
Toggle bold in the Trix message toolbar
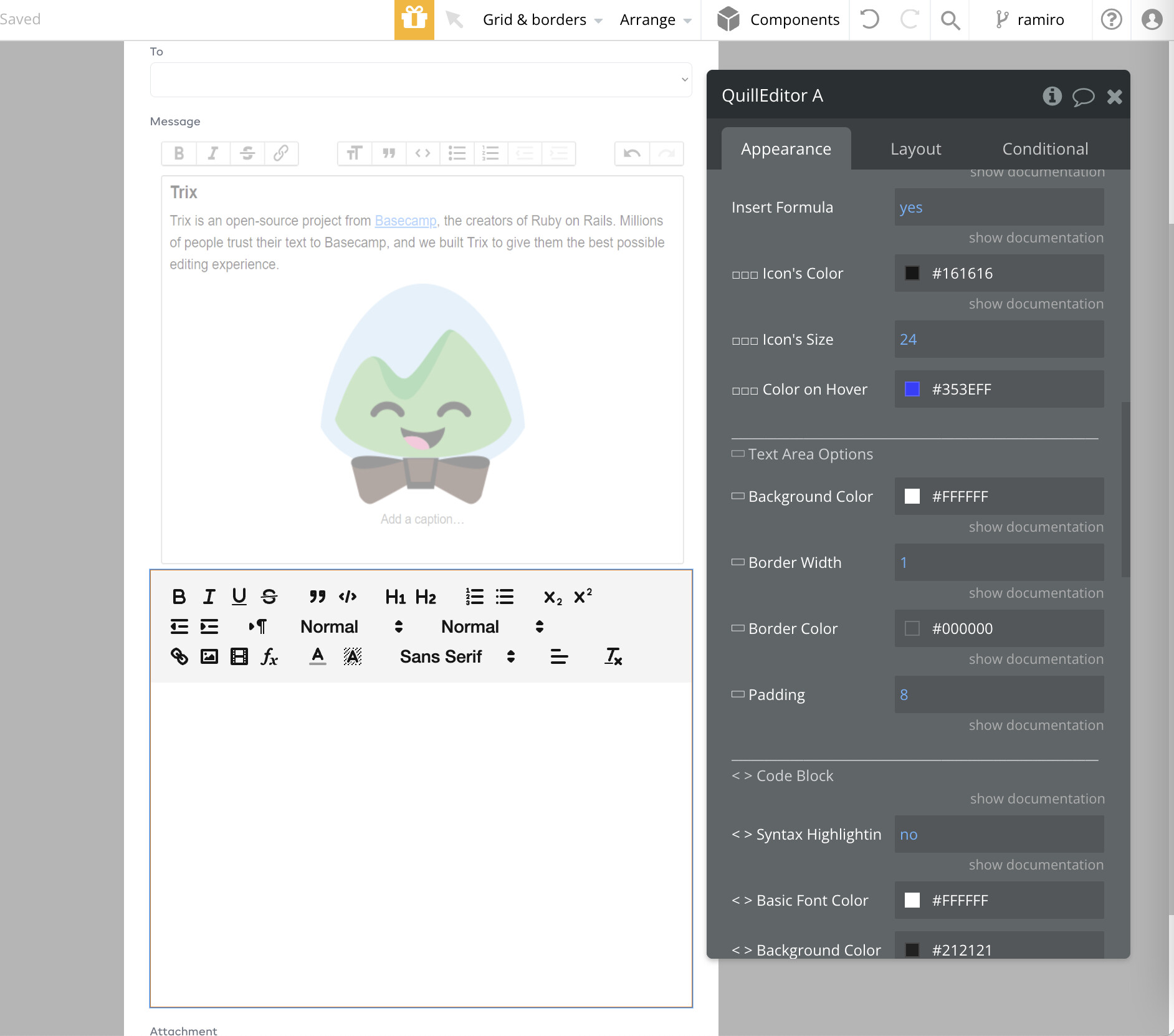tap(179, 153)
